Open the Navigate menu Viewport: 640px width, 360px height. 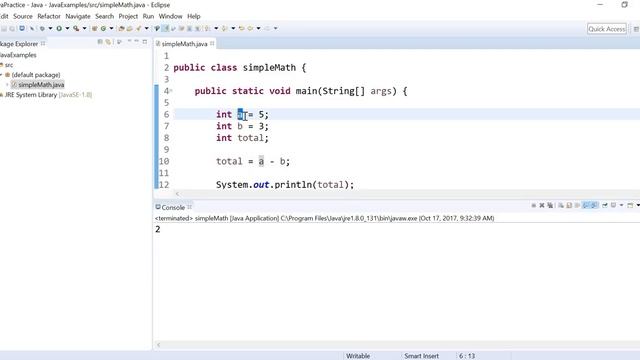point(78,16)
